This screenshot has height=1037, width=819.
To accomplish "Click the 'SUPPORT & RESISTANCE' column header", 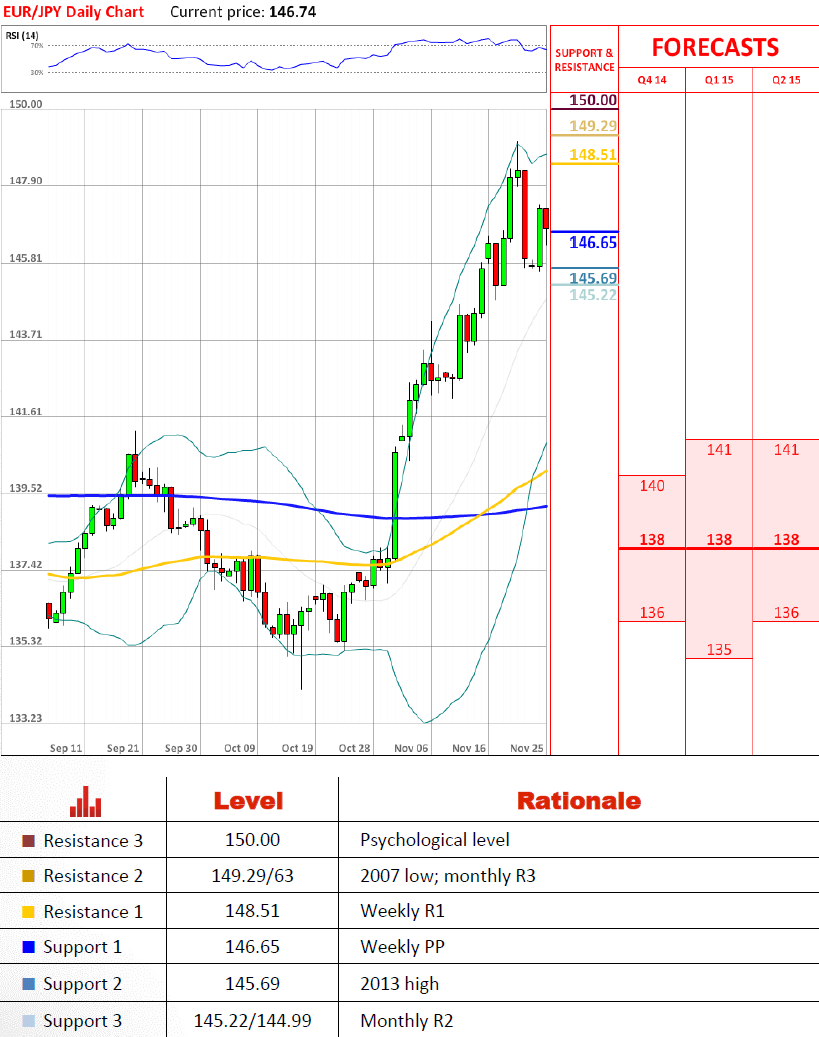I will point(584,60).
